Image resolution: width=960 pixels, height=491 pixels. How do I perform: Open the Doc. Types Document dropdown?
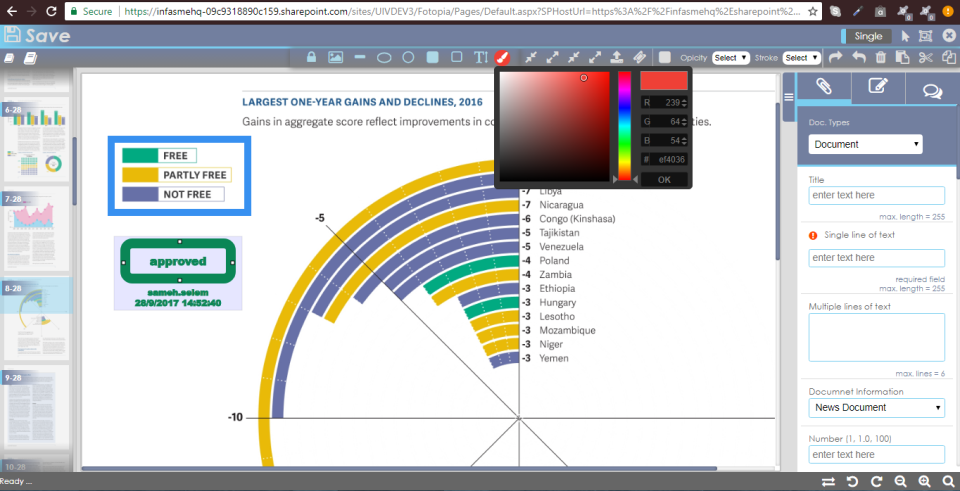pos(865,144)
